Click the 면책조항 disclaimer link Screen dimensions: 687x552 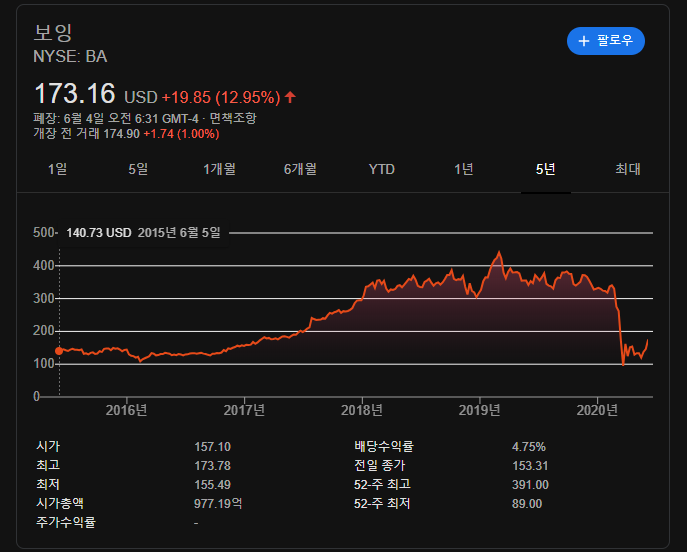point(233,118)
